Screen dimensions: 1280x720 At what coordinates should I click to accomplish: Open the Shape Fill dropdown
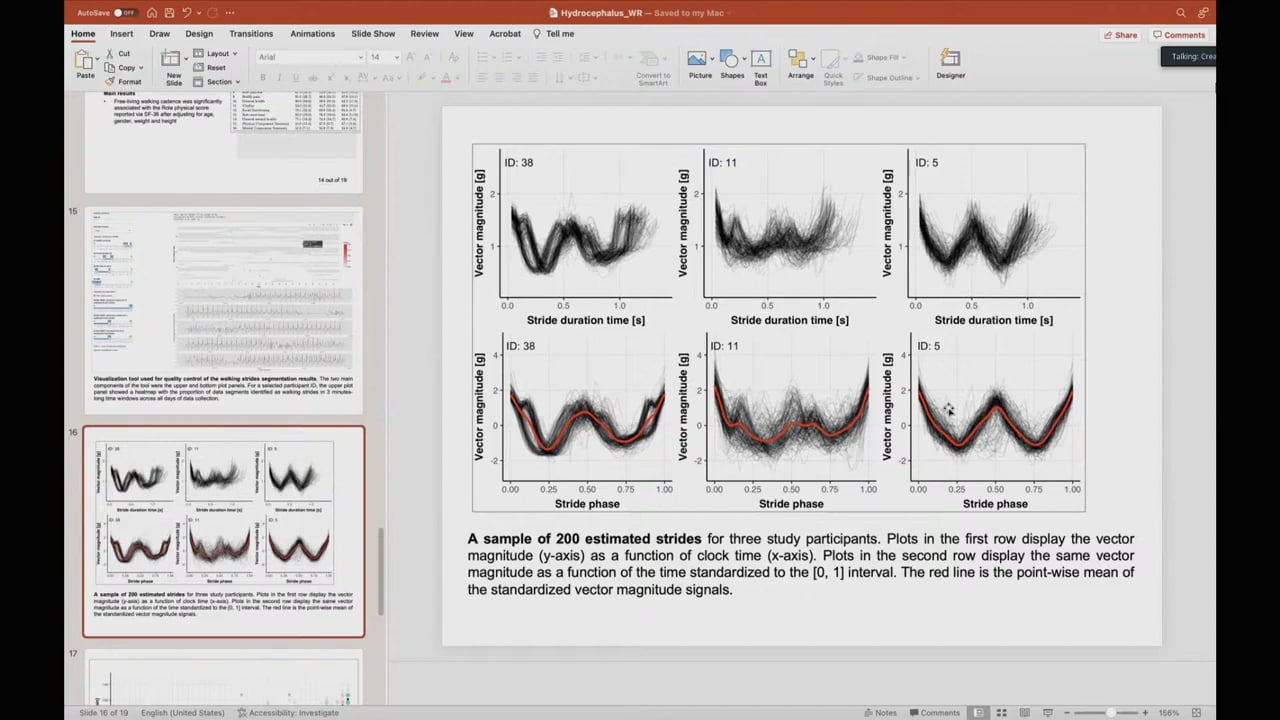click(881, 58)
